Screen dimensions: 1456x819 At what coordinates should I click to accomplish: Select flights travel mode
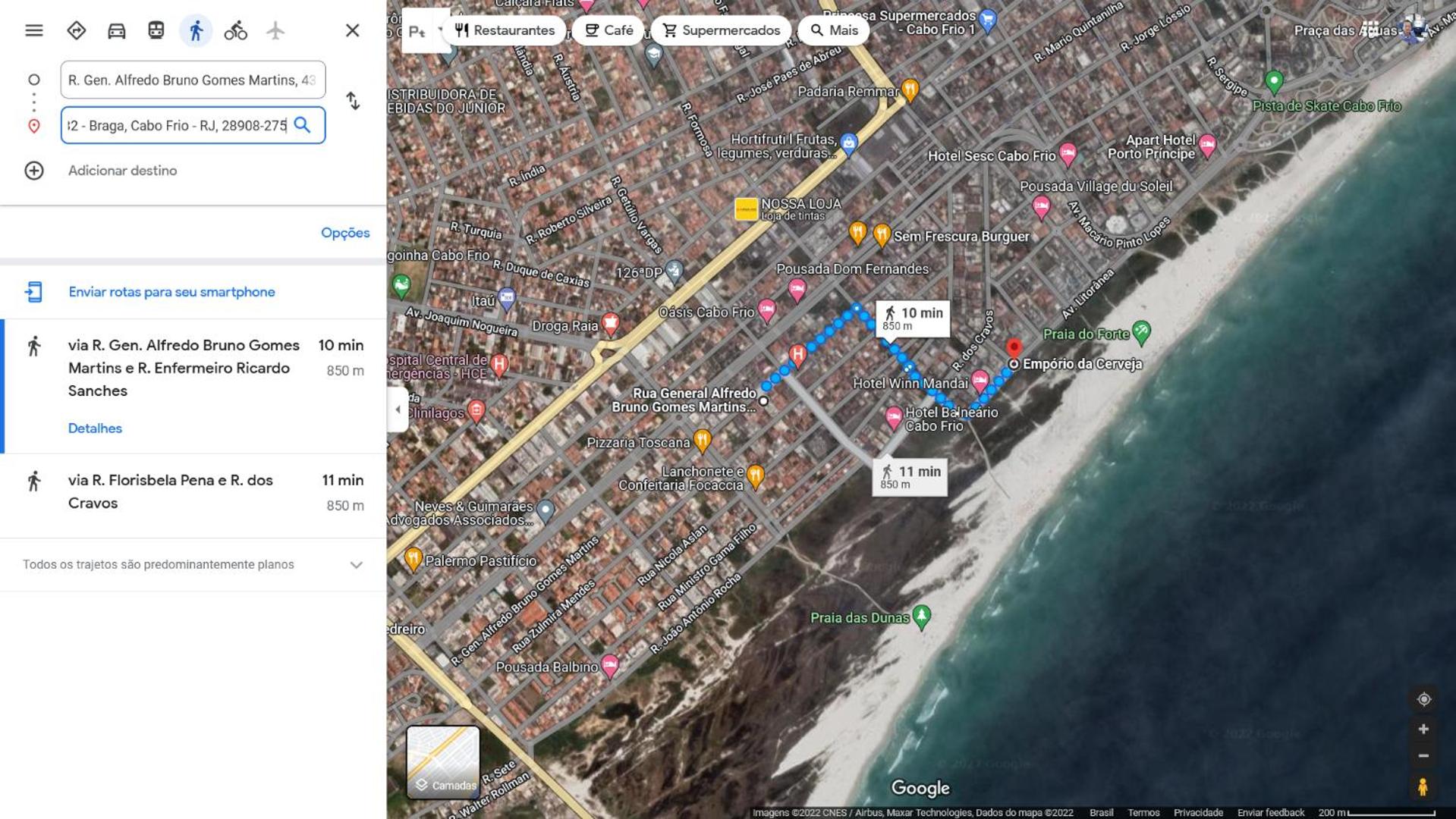tap(275, 30)
